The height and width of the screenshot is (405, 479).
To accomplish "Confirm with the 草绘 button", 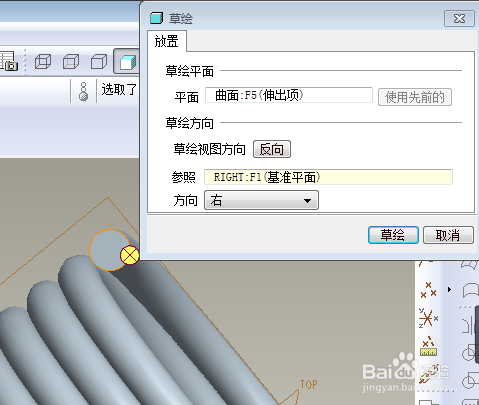I will (393, 235).
